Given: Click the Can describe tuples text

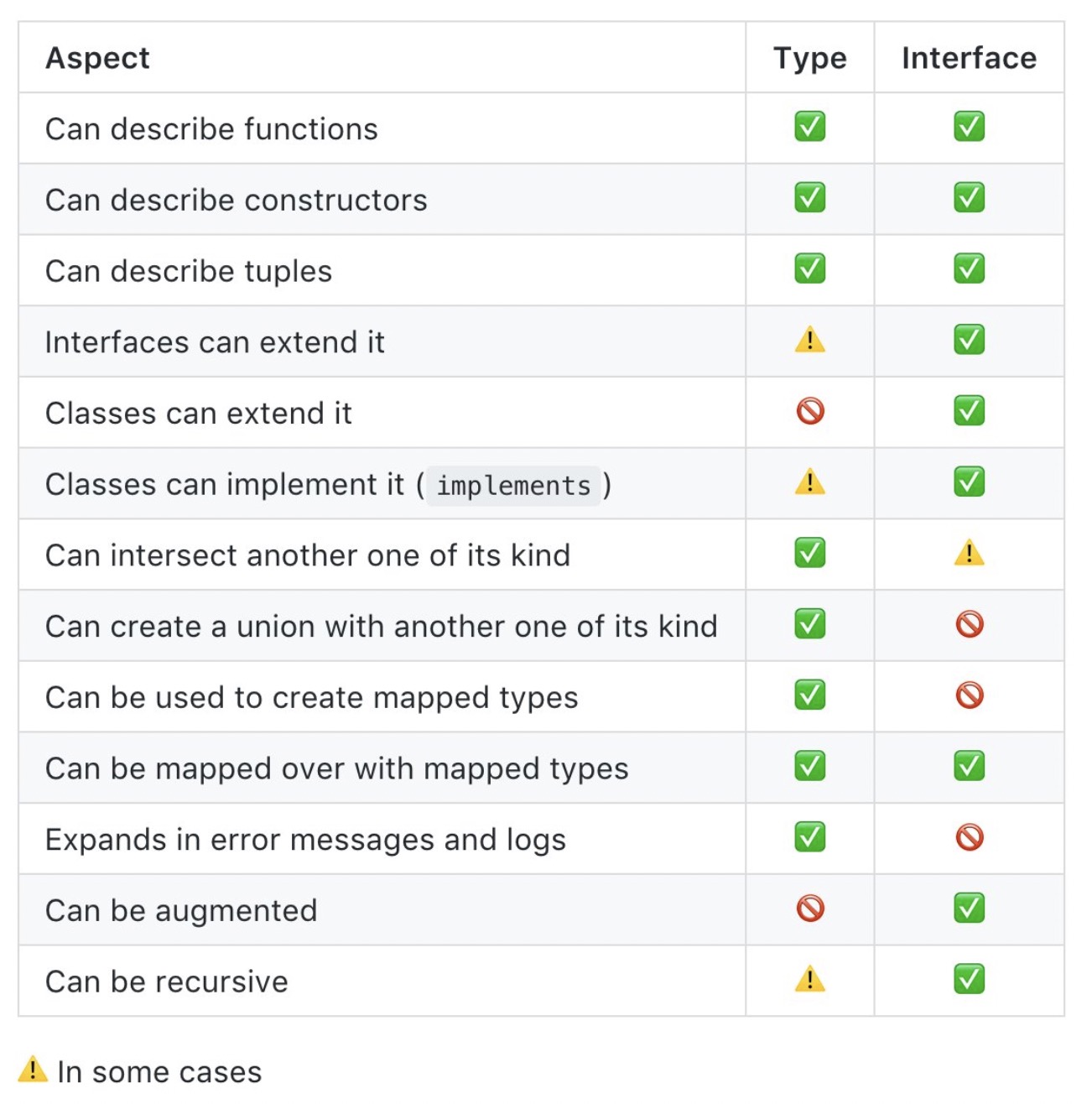Looking at the screenshot, I should pyautogui.click(x=189, y=271).
